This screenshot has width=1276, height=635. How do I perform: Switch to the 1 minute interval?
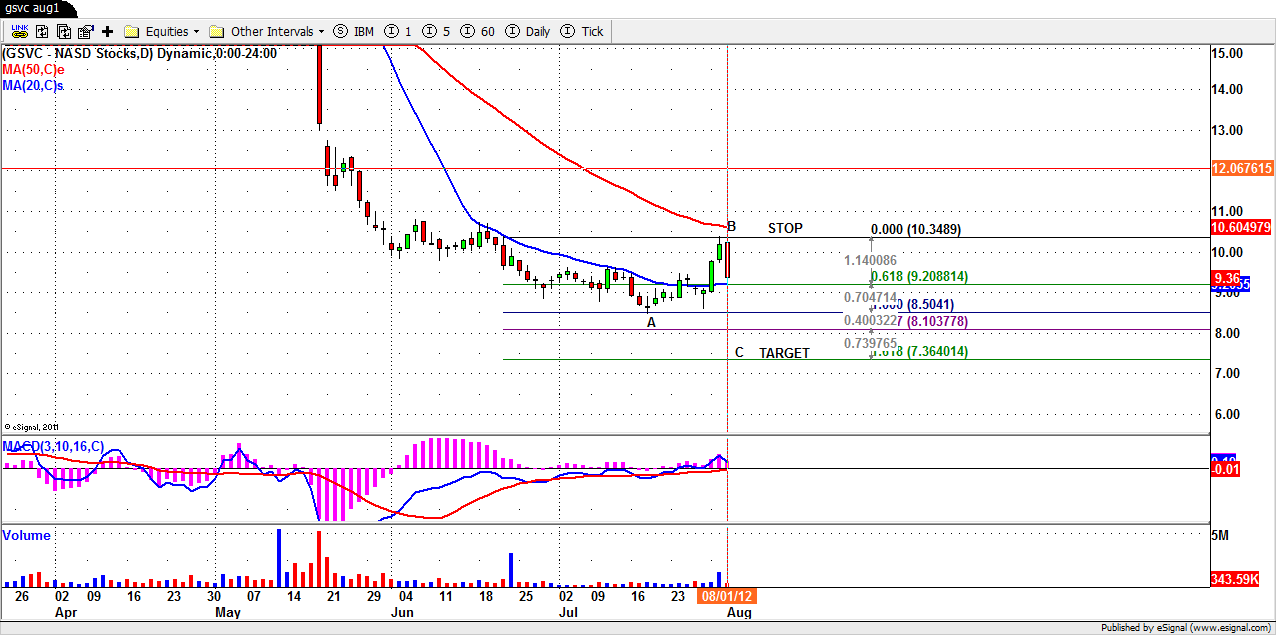(x=399, y=32)
